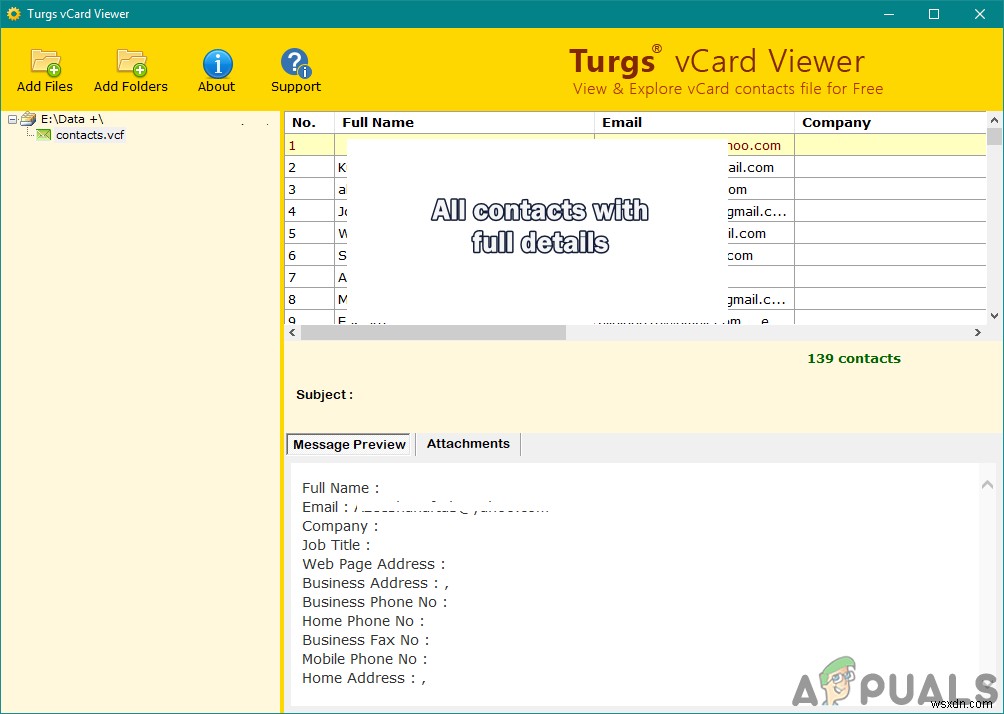Open the Support help icon
Screen dimensions: 1004x714
pyautogui.click(x=295, y=70)
